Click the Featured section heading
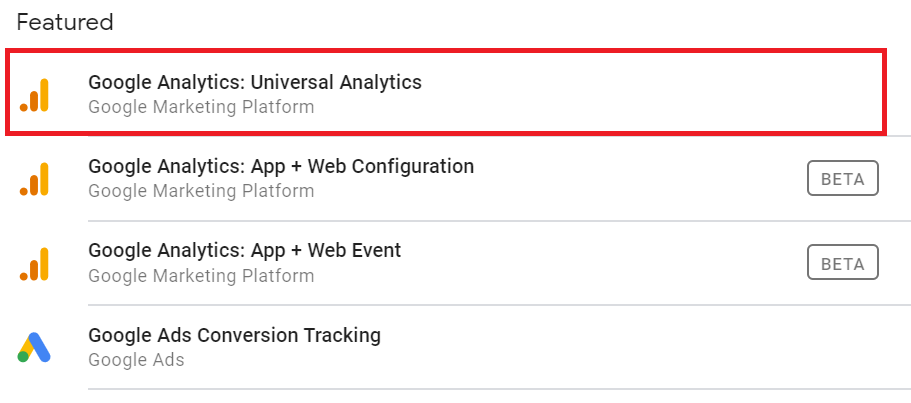The width and height of the screenshot is (911, 403). click(x=64, y=22)
